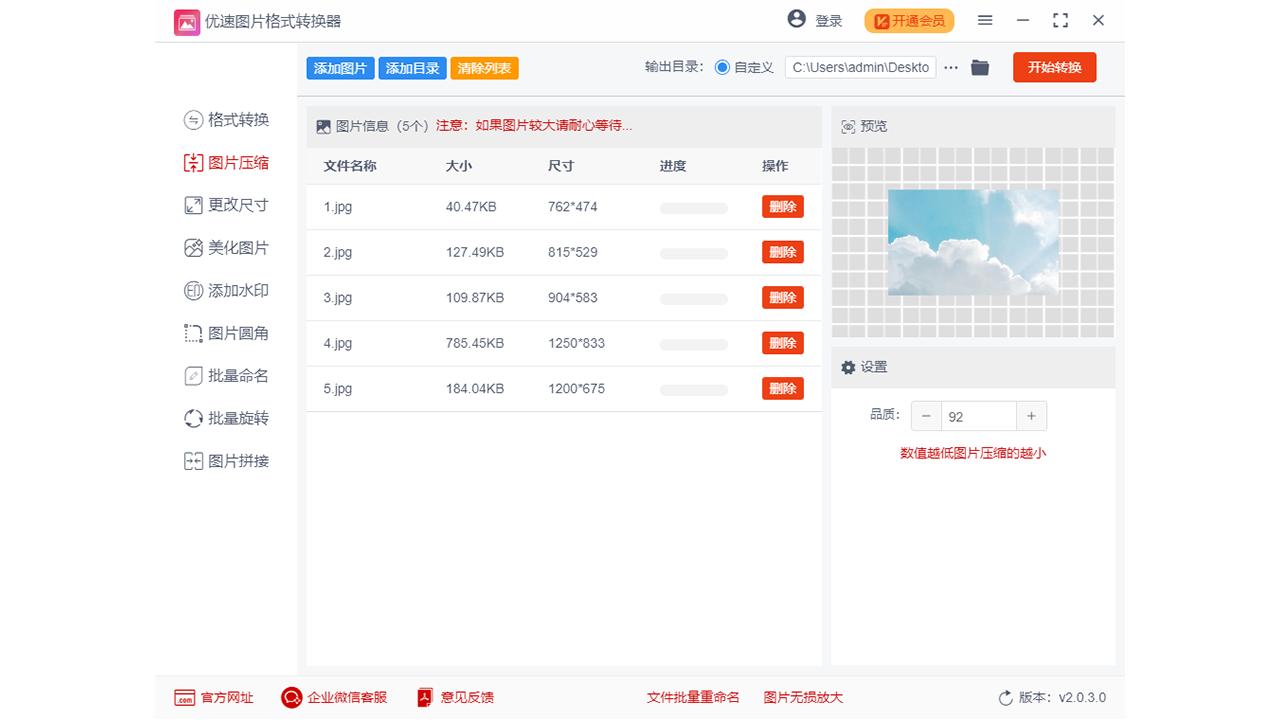
Task: Open the 添加水印 watermark tool
Action: pyautogui.click(x=229, y=290)
